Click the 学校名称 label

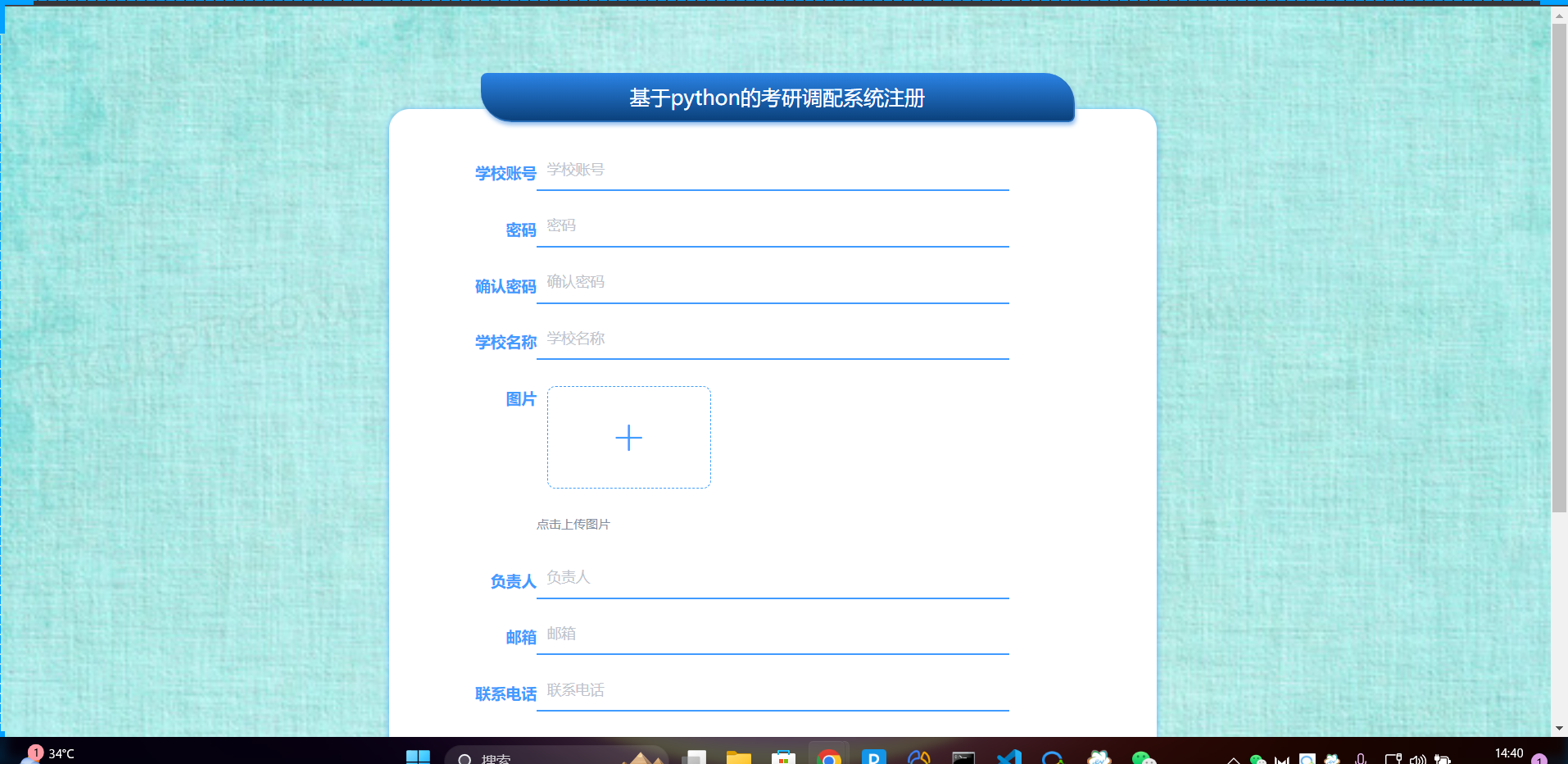[x=505, y=342]
